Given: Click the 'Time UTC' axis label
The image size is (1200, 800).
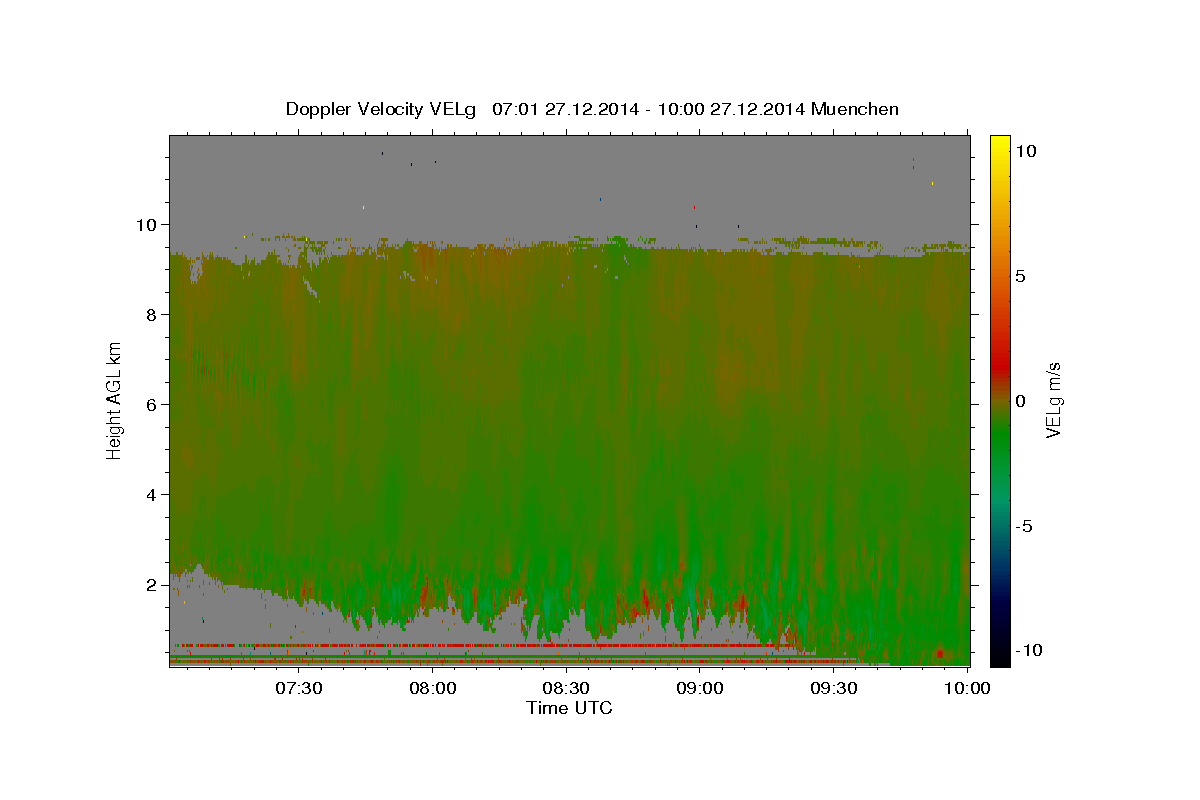Looking at the screenshot, I should (569, 708).
